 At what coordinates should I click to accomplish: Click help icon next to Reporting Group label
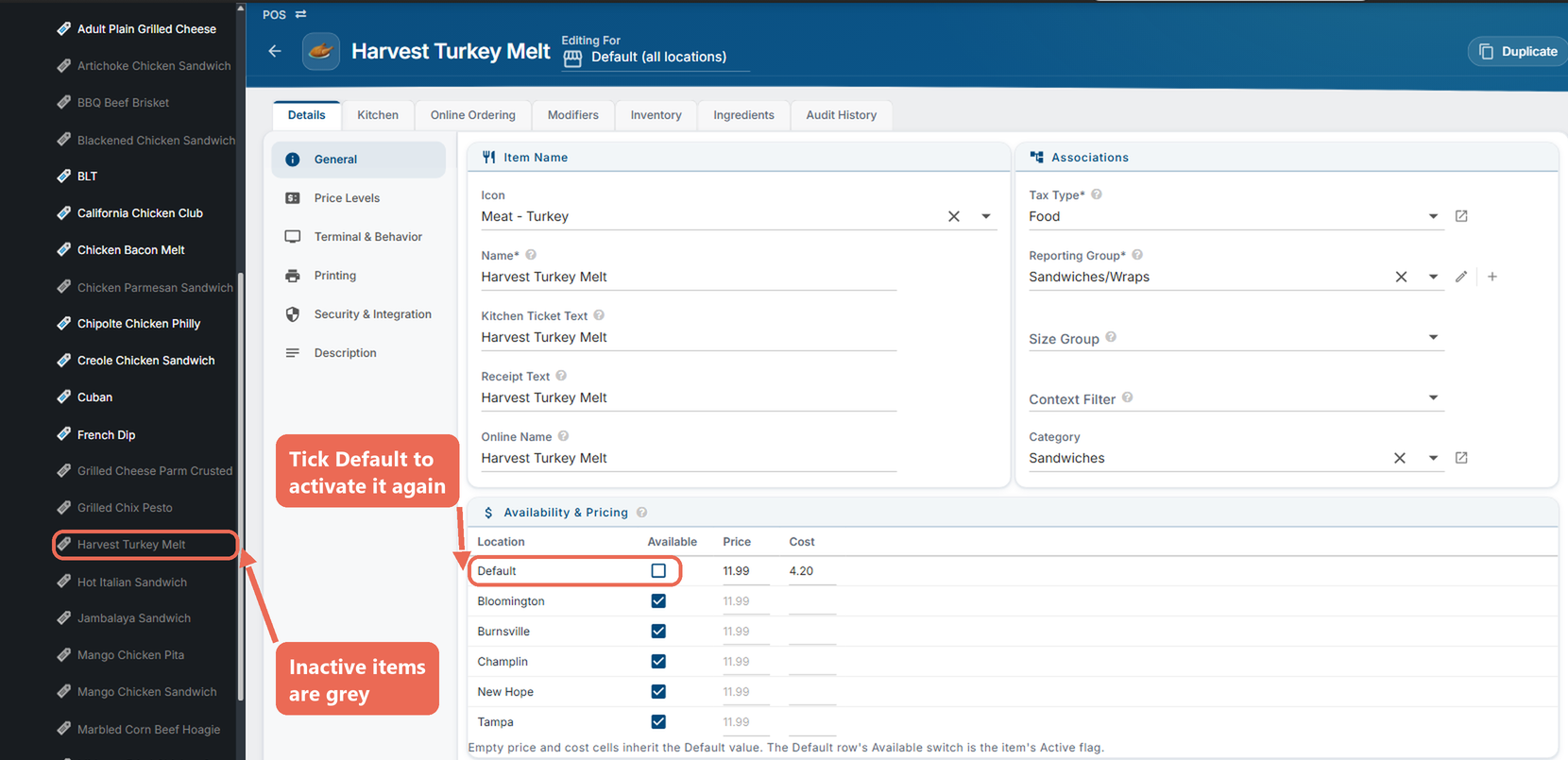coord(1137,255)
